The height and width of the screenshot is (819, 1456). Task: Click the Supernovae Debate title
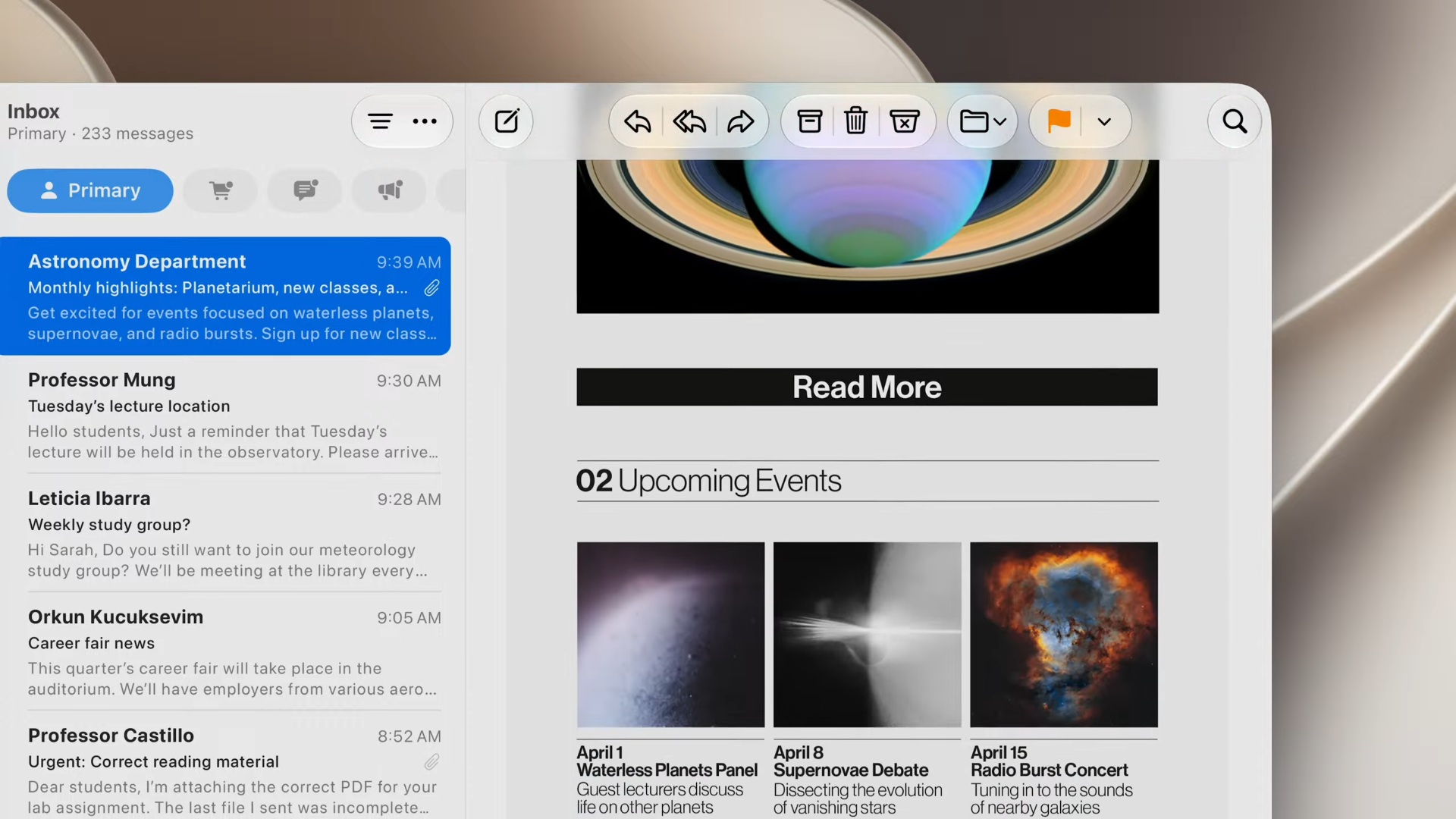tap(850, 770)
